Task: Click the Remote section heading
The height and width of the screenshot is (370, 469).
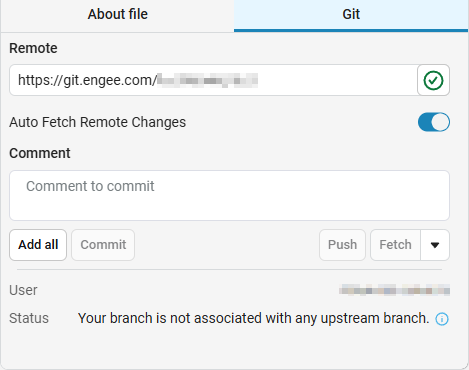Action: (33, 48)
